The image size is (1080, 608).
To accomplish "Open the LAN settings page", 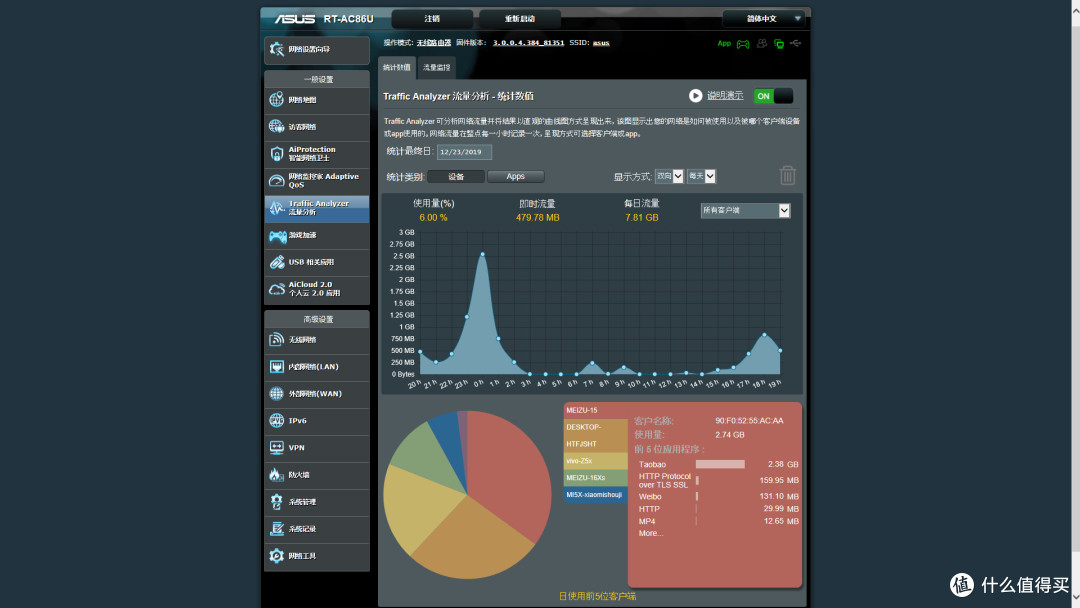I will [x=317, y=367].
